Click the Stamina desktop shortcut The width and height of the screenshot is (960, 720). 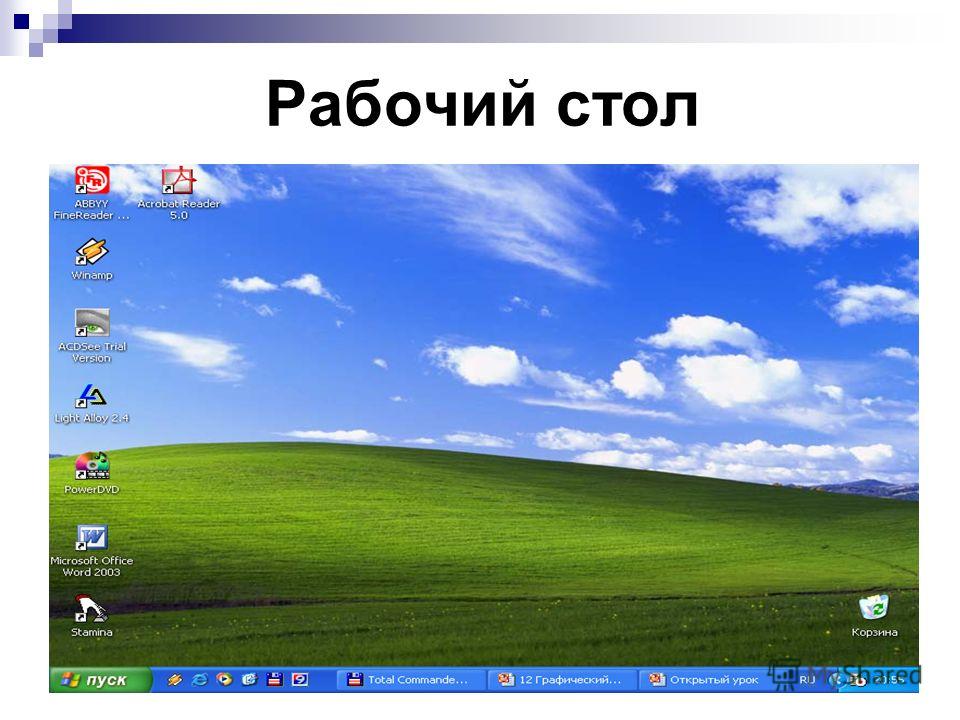(92, 616)
